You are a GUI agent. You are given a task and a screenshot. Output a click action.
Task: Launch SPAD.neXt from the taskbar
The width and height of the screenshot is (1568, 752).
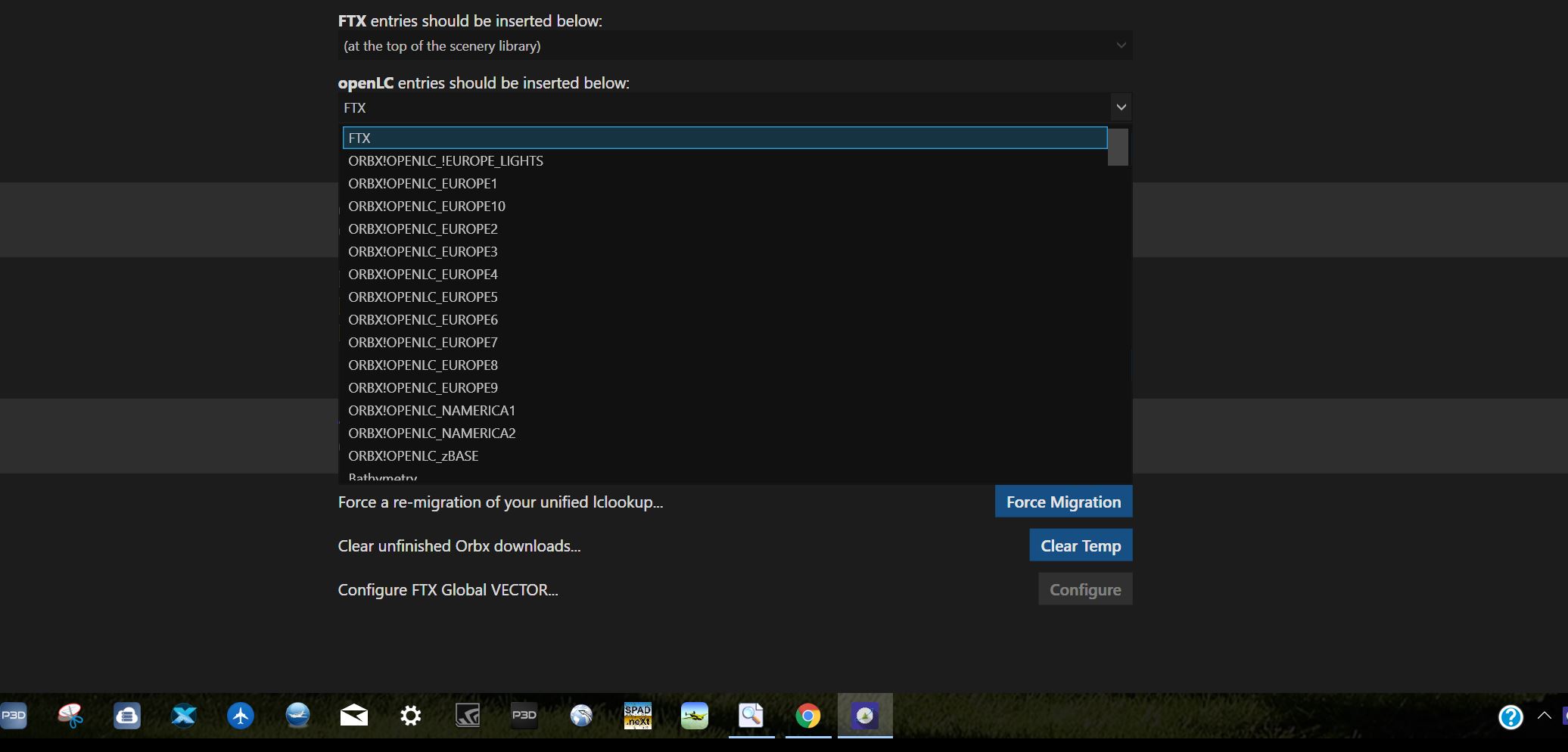tap(638, 716)
